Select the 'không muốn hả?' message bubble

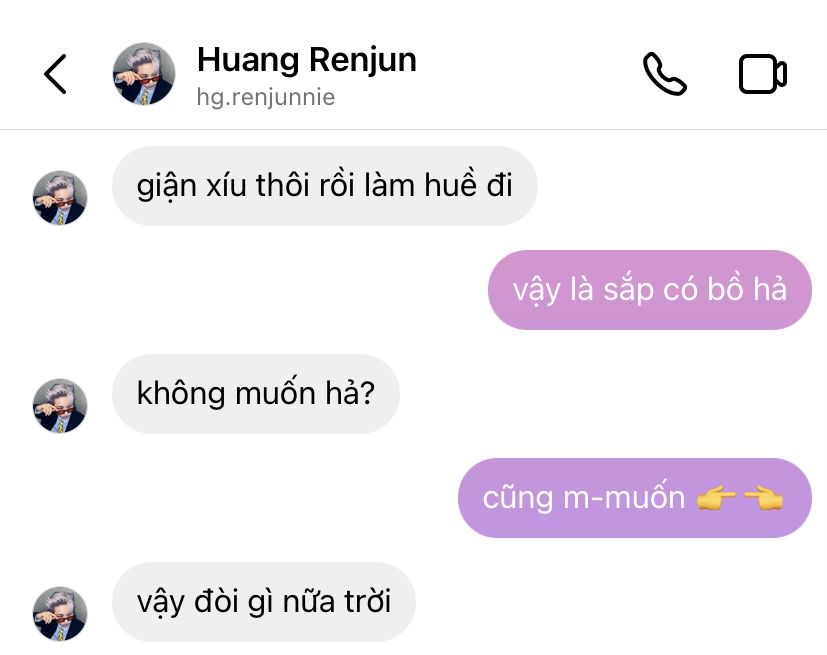tap(256, 394)
